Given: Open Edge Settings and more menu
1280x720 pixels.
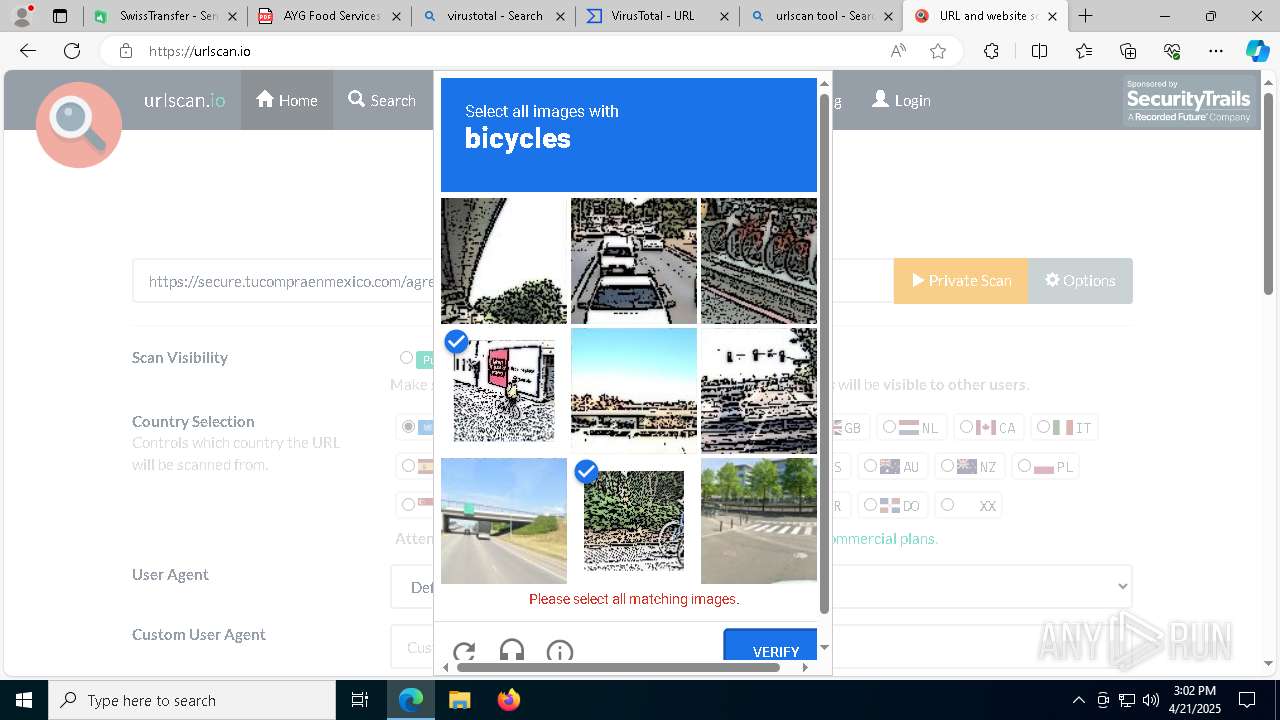Looking at the screenshot, I should click(1216, 51).
